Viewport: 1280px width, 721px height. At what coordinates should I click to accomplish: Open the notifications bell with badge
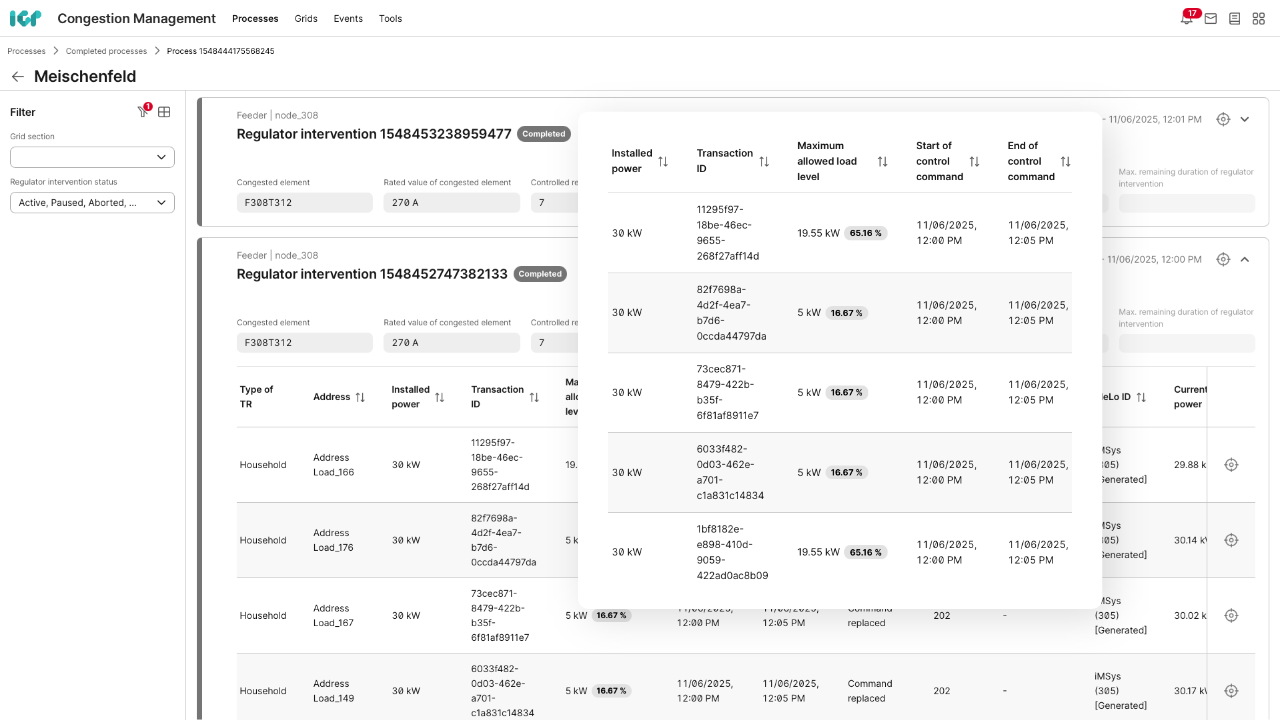coord(1186,19)
